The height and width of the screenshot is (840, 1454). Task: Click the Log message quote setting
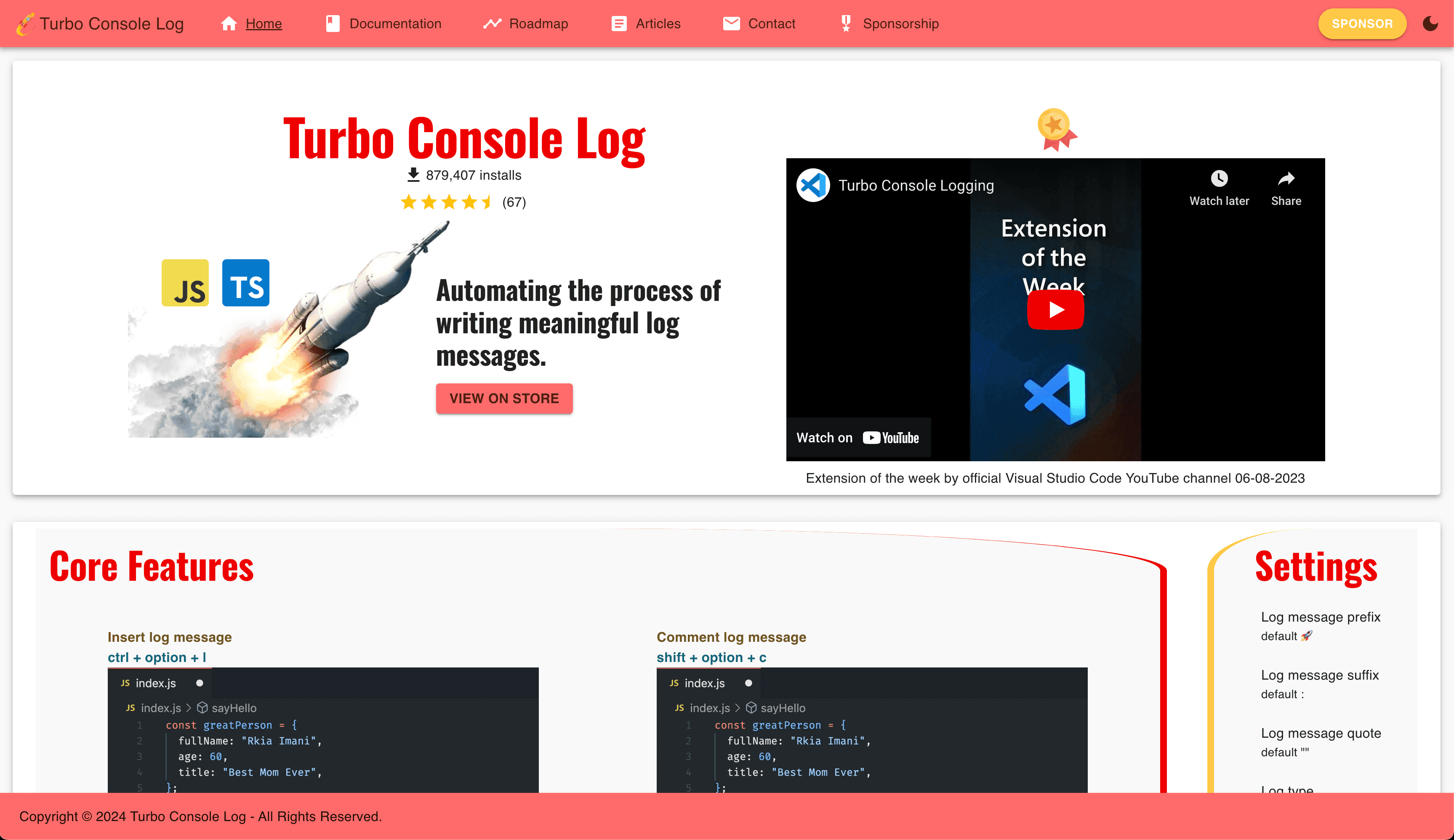[1321, 733]
